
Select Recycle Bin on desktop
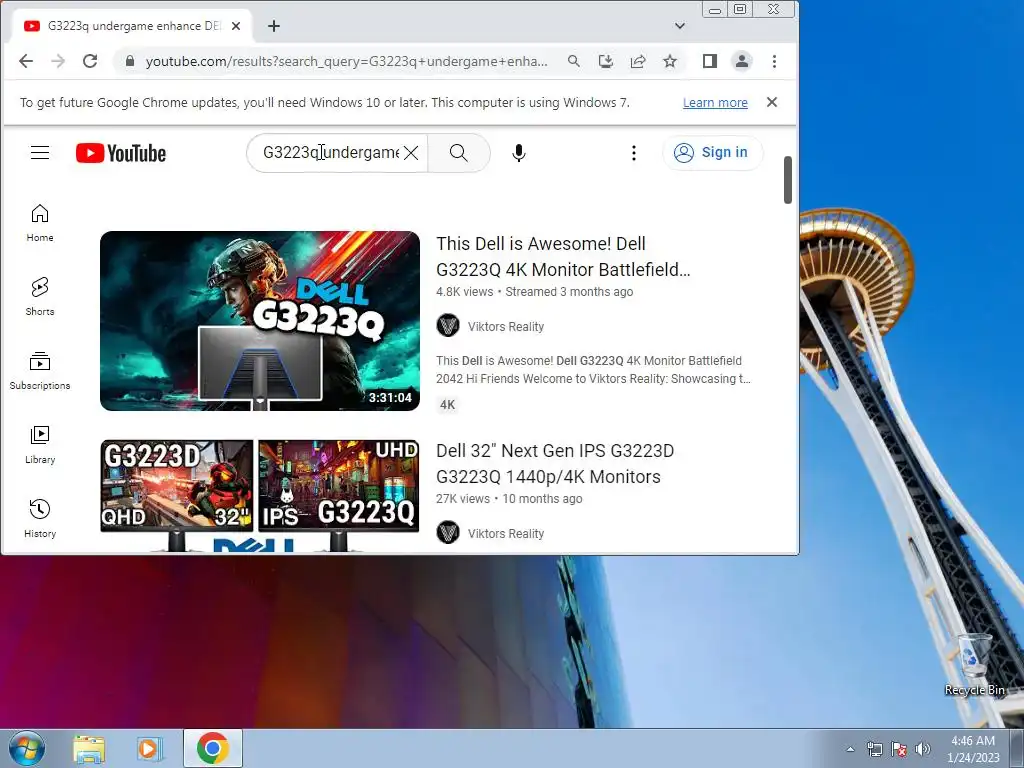974,664
